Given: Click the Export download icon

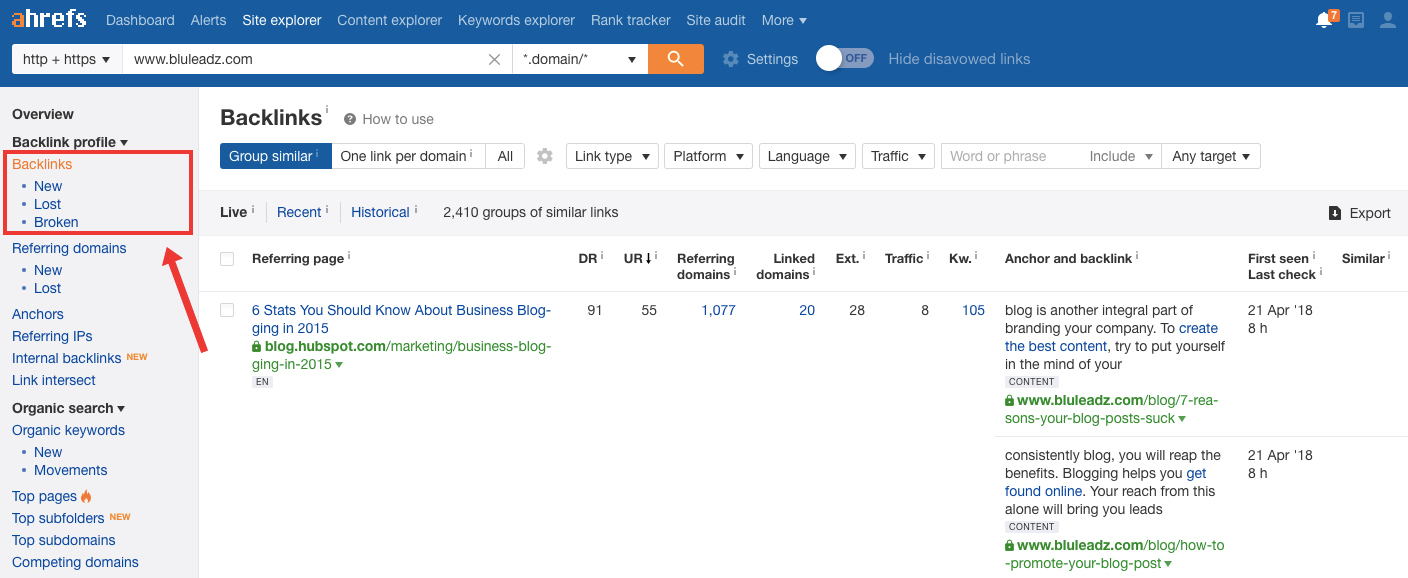Looking at the screenshot, I should [1335, 213].
